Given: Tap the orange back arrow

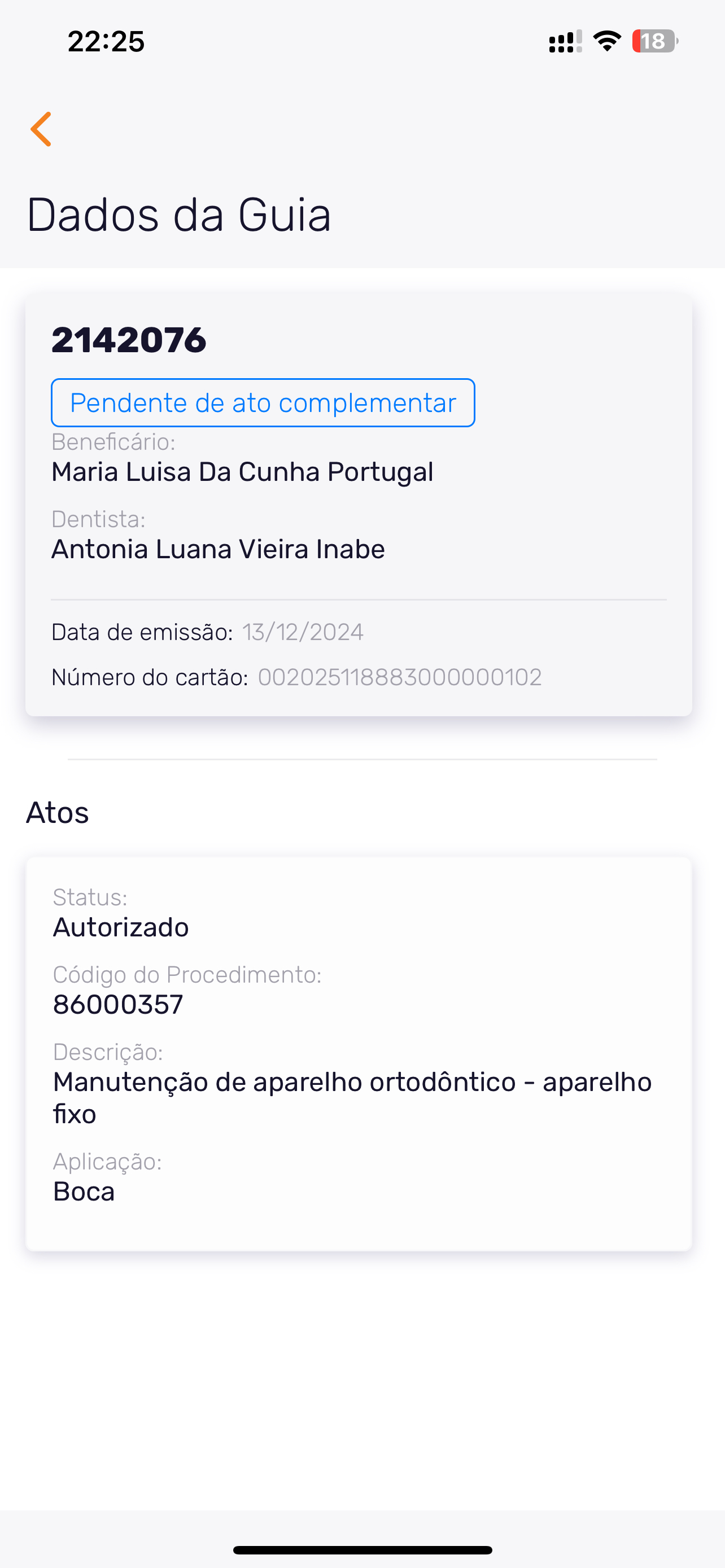Looking at the screenshot, I should pos(41,129).
